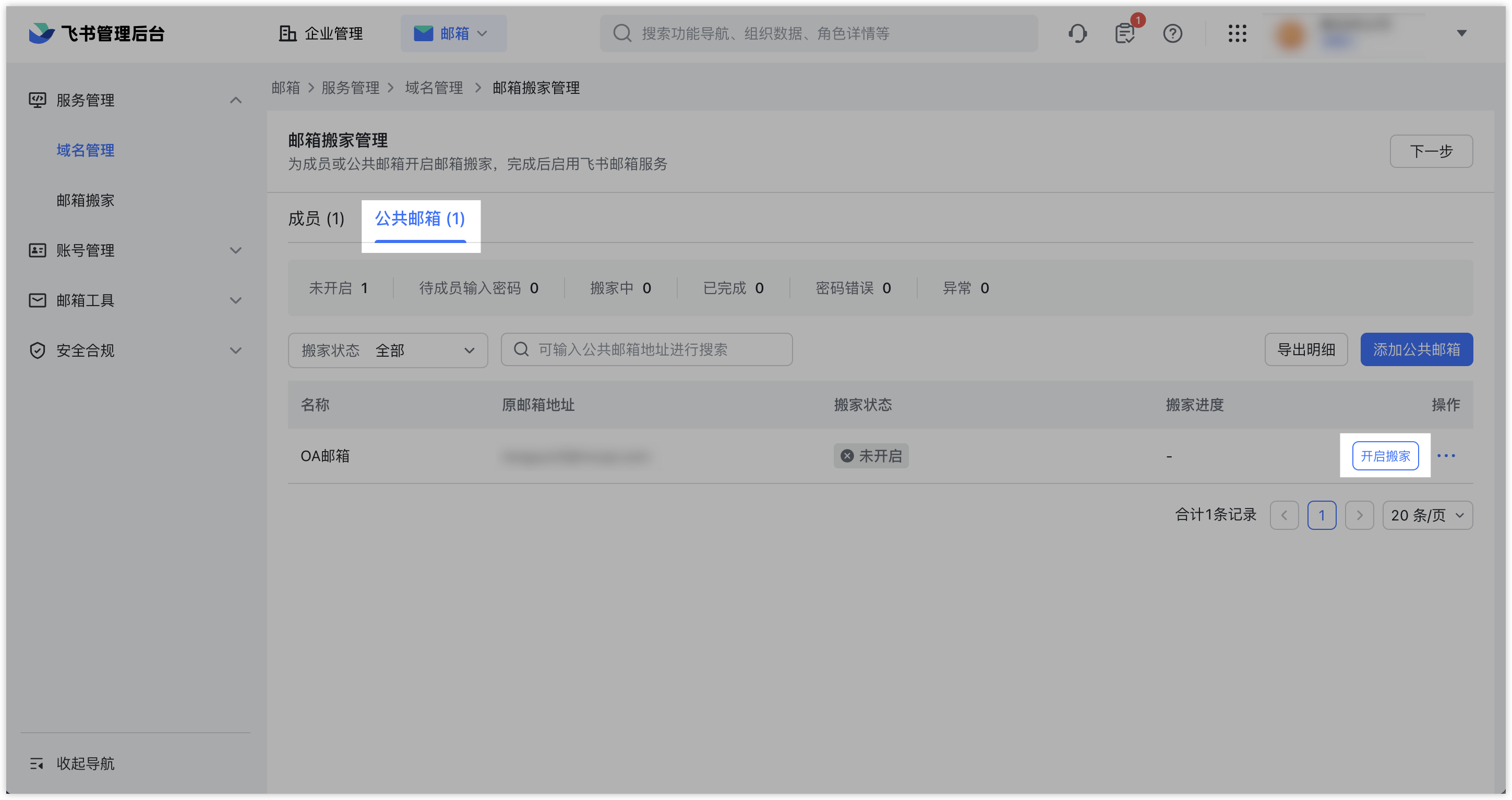Open the task list notification icon

(1124, 33)
